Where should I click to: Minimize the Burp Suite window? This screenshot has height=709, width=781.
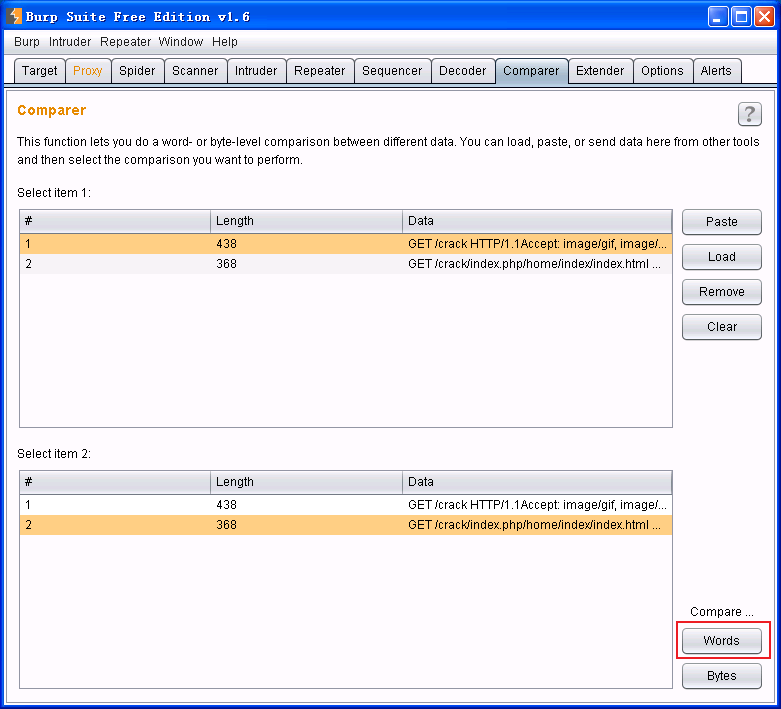point(717,17)
